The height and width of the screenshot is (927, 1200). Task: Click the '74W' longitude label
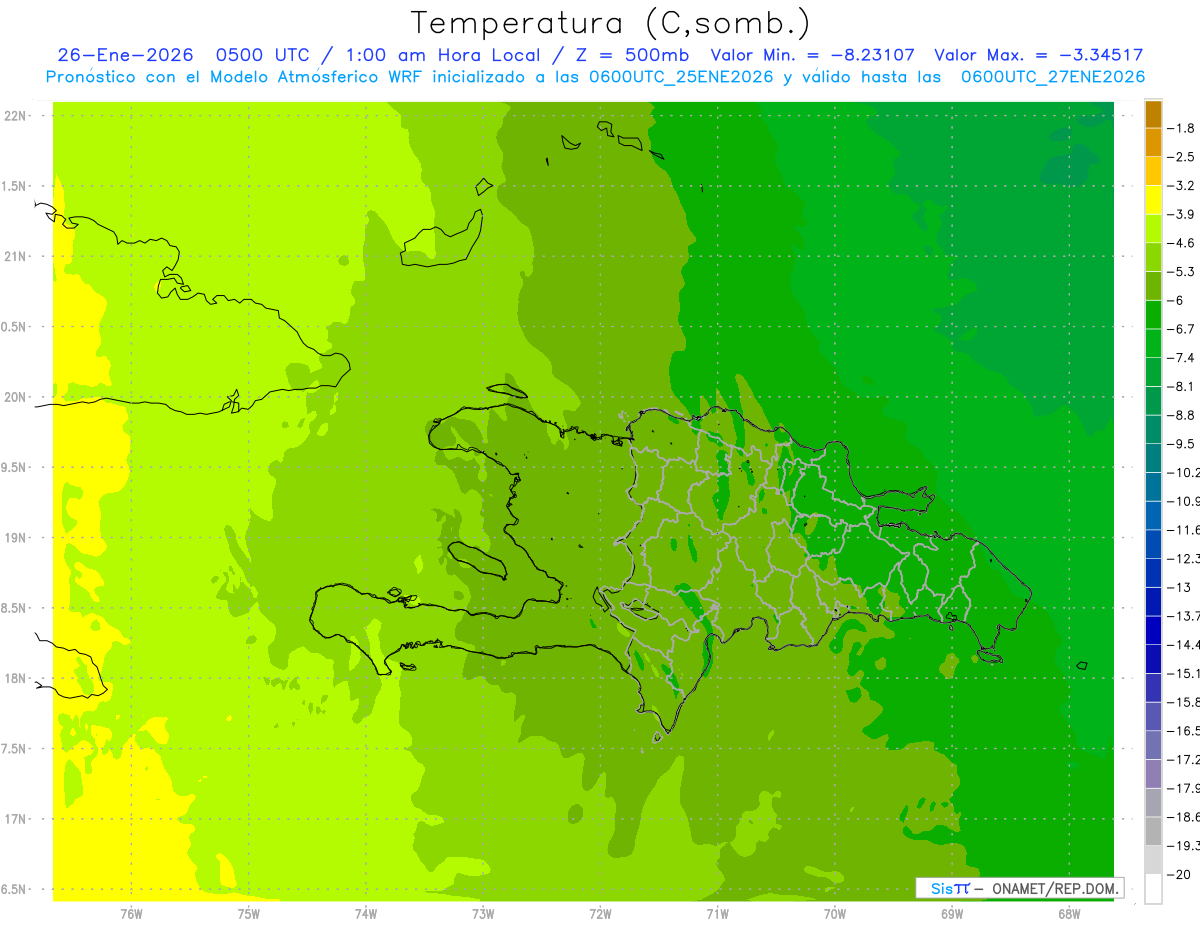[x=366, y=913]
